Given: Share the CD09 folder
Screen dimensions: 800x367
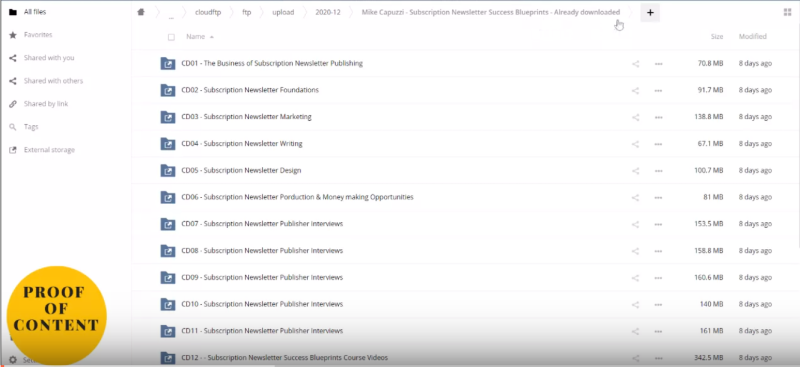Looking at the screenshot, I should click(636, 278).
